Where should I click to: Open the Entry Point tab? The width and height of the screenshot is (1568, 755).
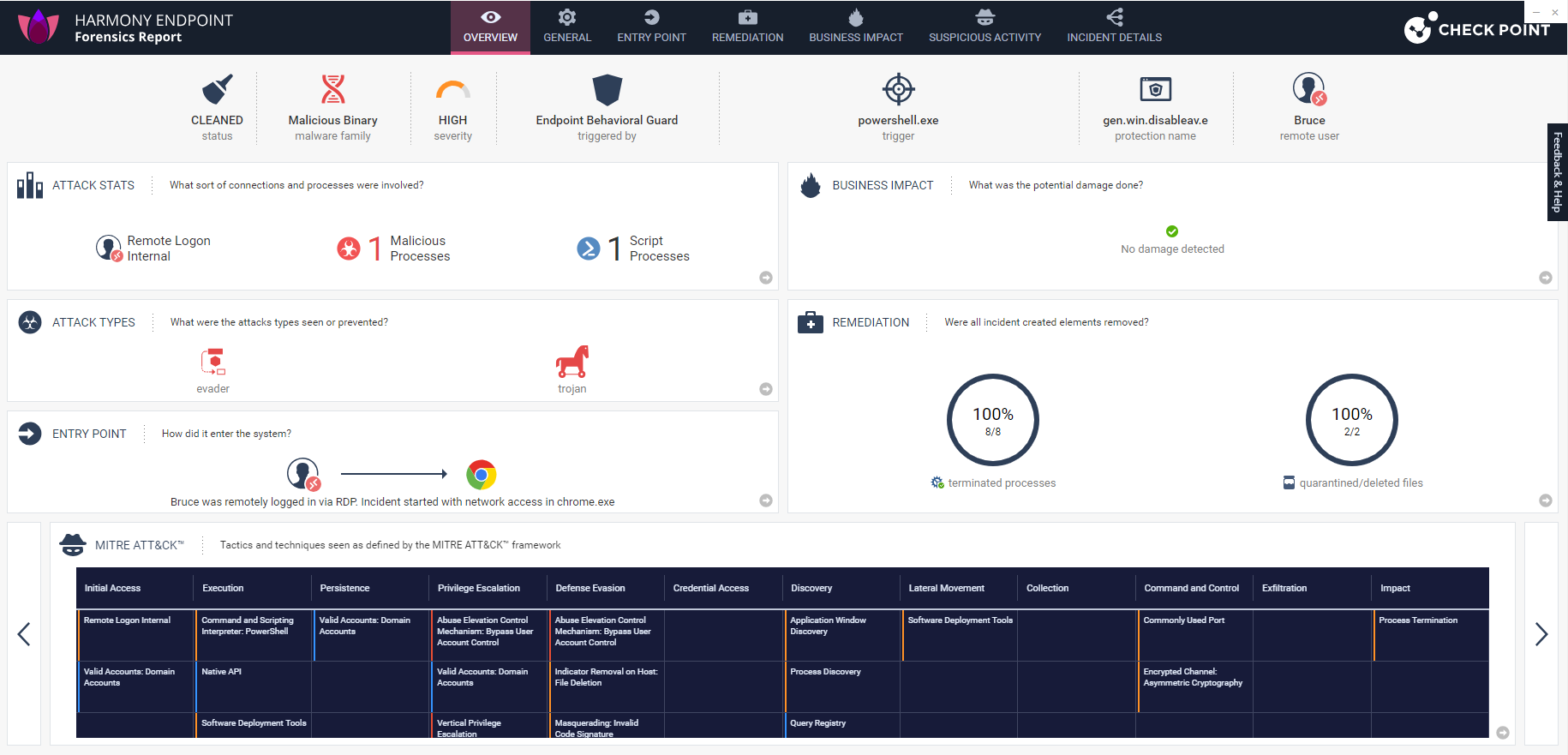(x=651, y=27)
